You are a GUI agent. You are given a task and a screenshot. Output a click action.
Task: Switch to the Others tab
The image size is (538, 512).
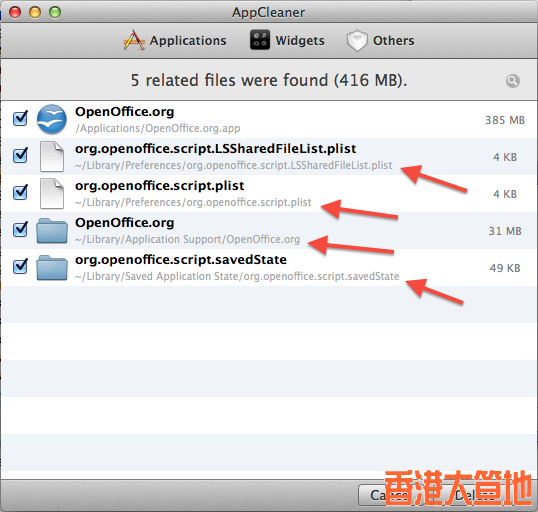[381, 40]
